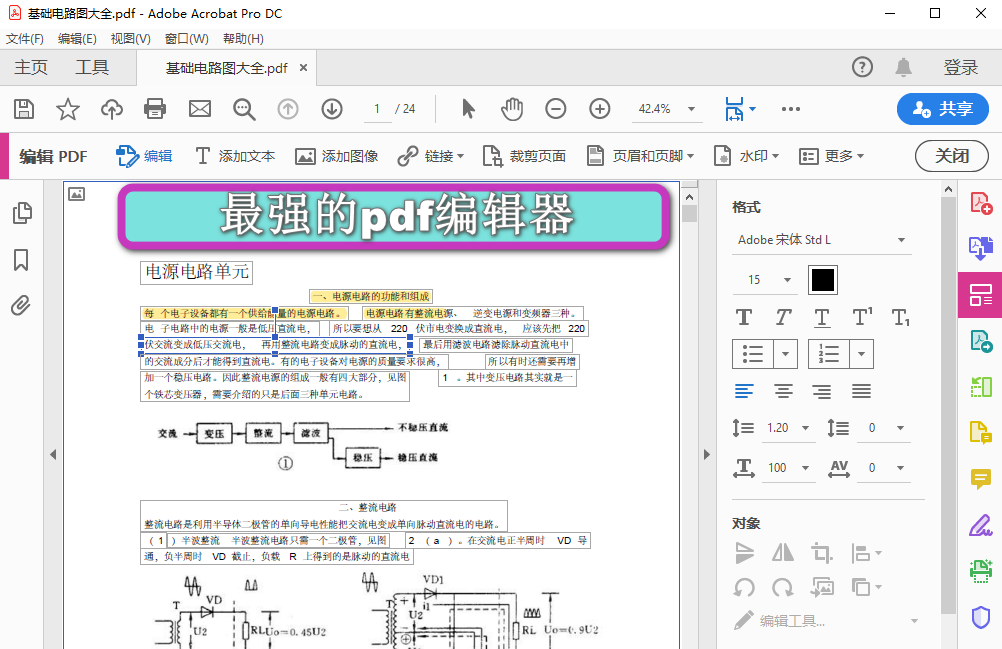Upload the file to cloud storage
This screenshot has height=649, width=1002.
click(112, 109)
